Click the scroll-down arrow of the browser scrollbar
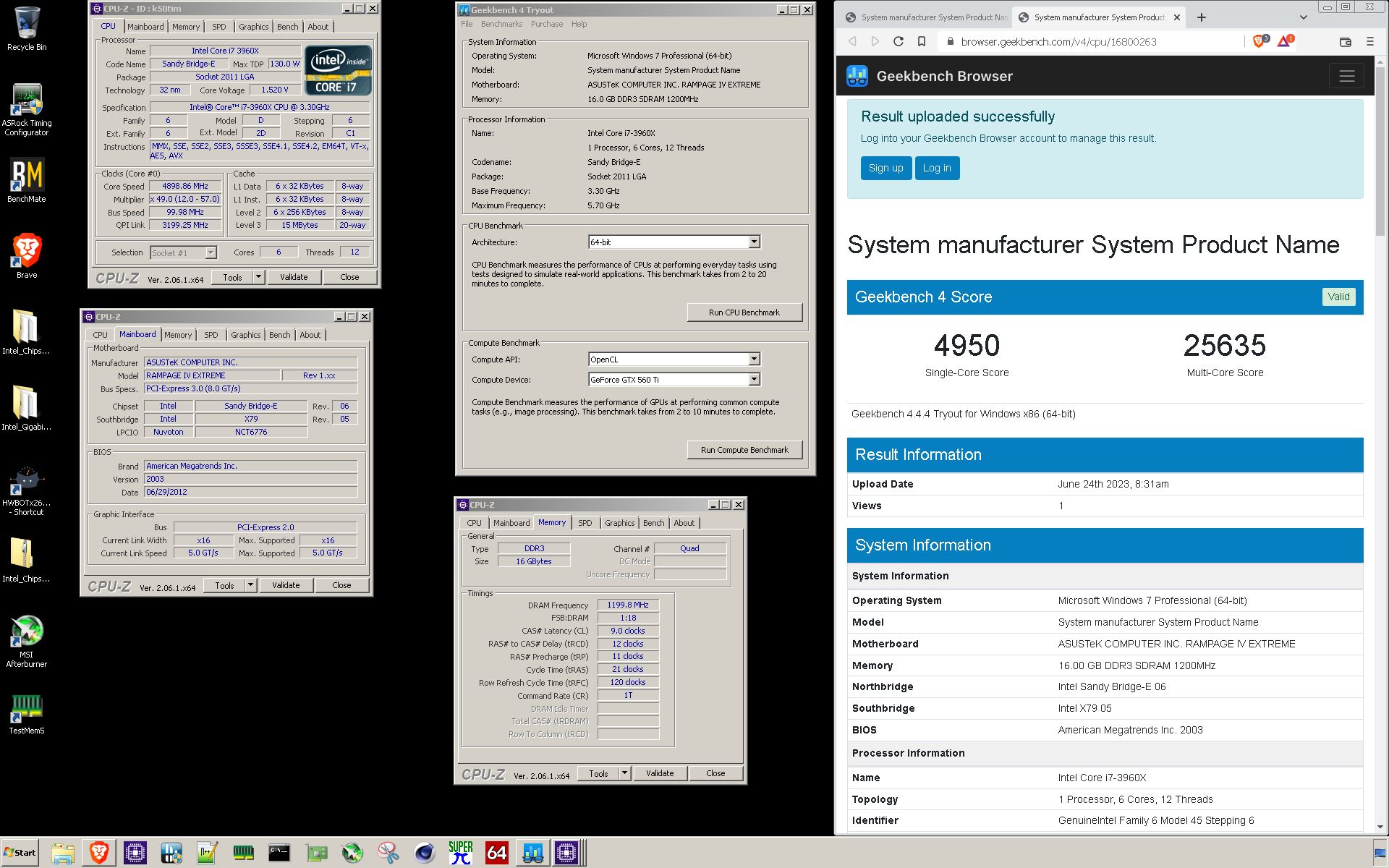 (x=1381, y=827)
